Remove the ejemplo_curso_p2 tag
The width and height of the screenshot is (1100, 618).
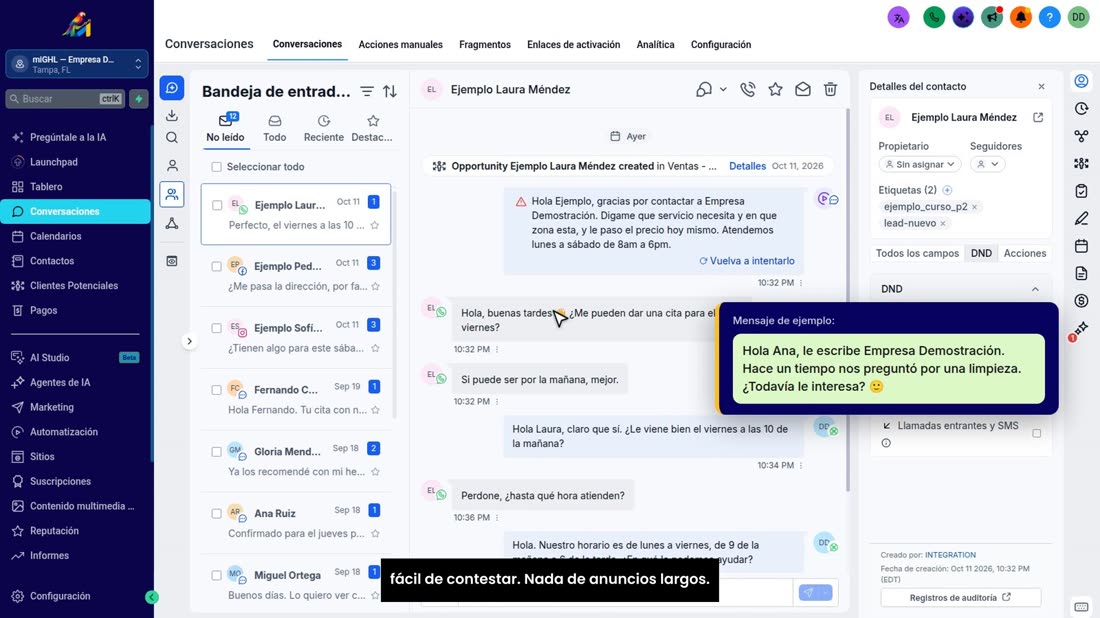[x=974, y=207]
